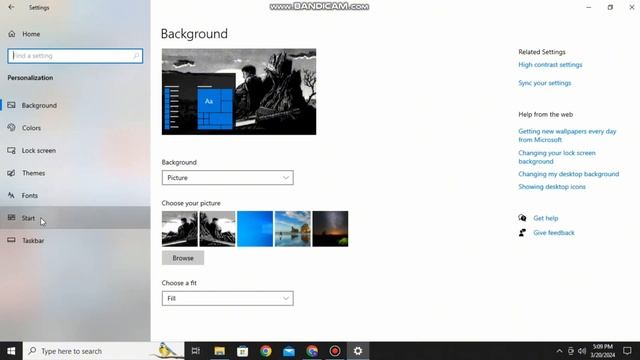The height and width of the screenshot is (360, 640).
Task: Select the Colors palette icon
Action: [11, 128]
